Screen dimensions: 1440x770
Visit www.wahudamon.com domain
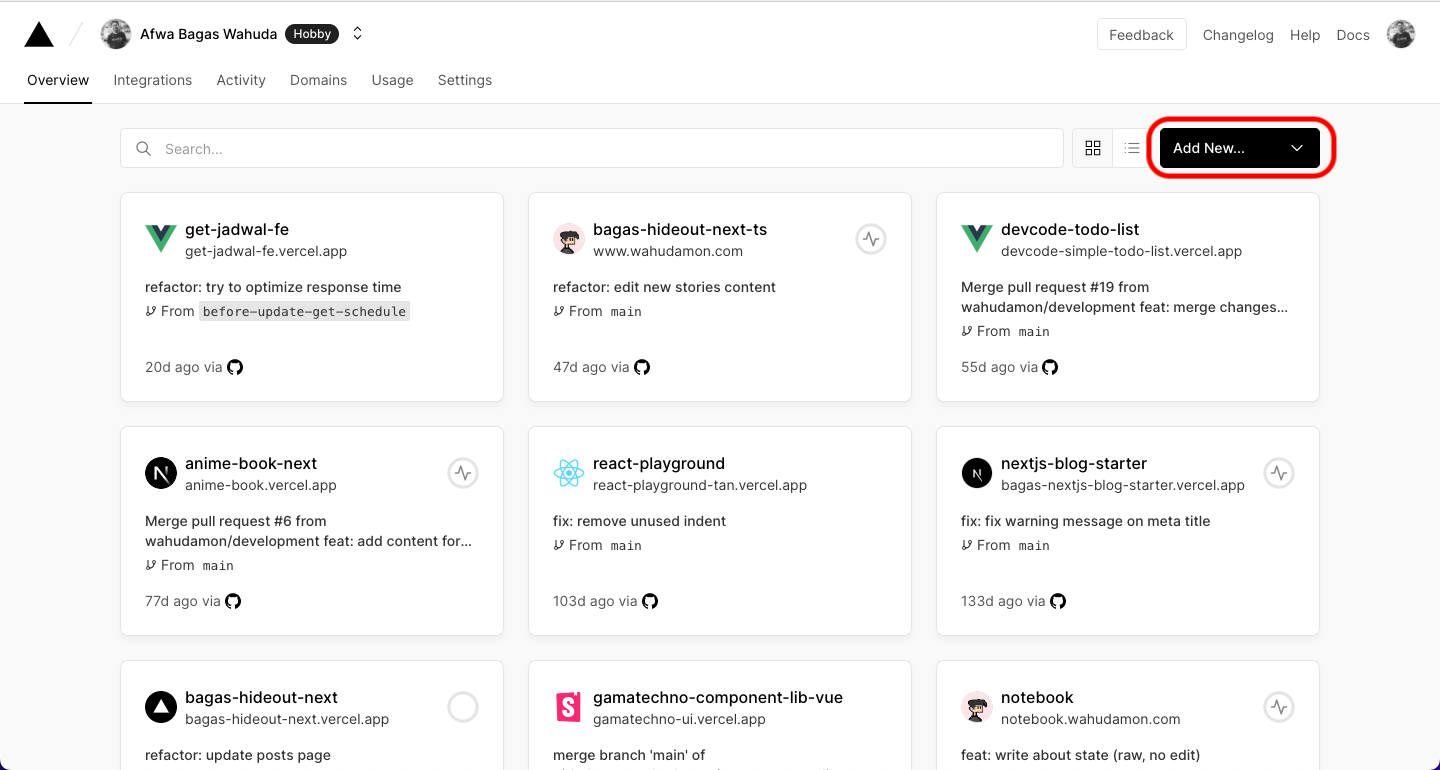(668, 251)
